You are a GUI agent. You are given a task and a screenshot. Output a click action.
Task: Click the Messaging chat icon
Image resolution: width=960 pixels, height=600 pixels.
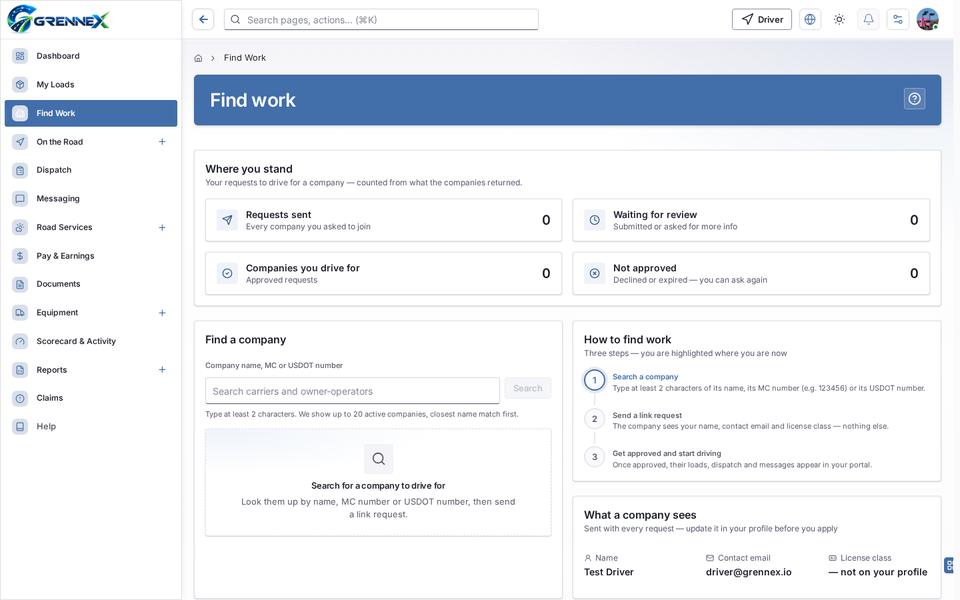20,198
